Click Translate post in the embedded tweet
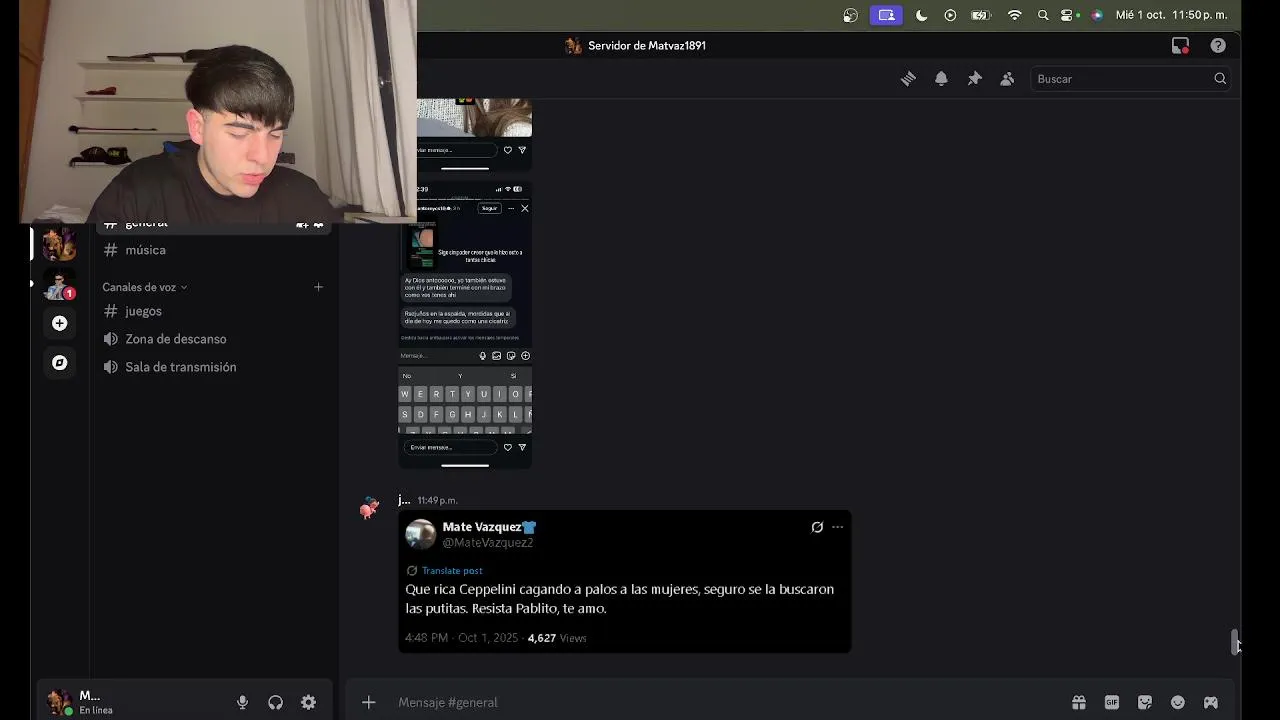Image resolution: width=1280 pixels, height=720 pixels. 452,571
